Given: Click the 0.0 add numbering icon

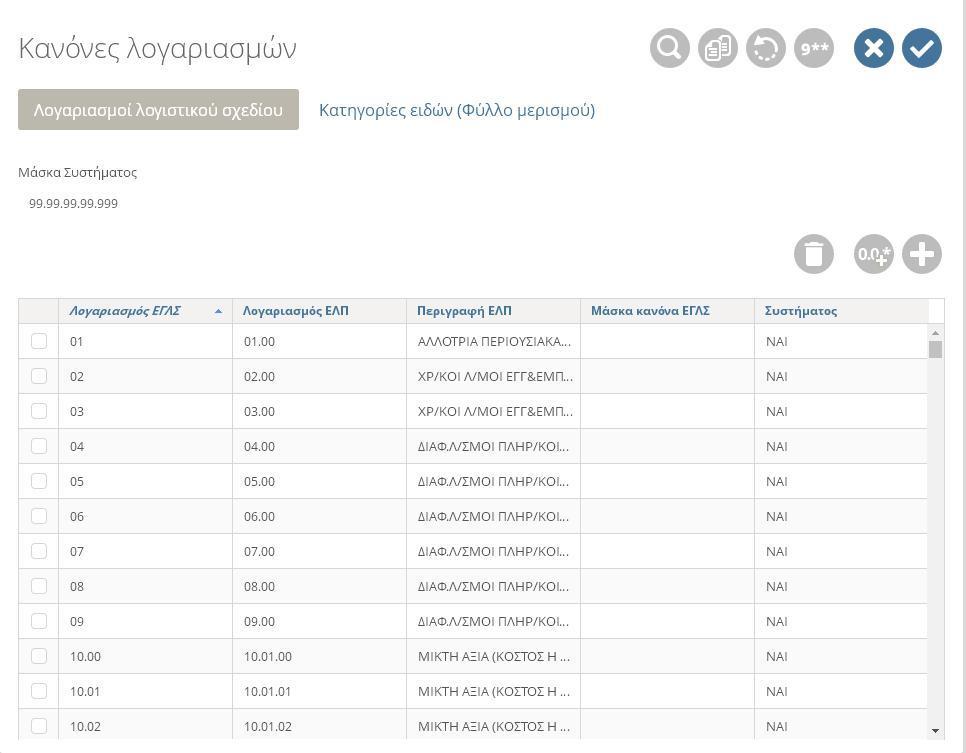Looking at the screenshot, I should [x=873, y=254].
